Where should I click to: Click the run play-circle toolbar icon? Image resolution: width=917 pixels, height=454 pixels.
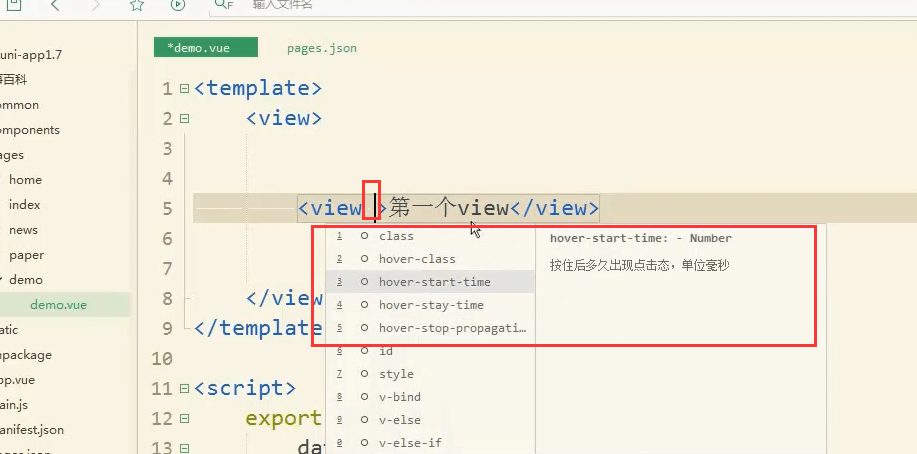coord(178,5)
